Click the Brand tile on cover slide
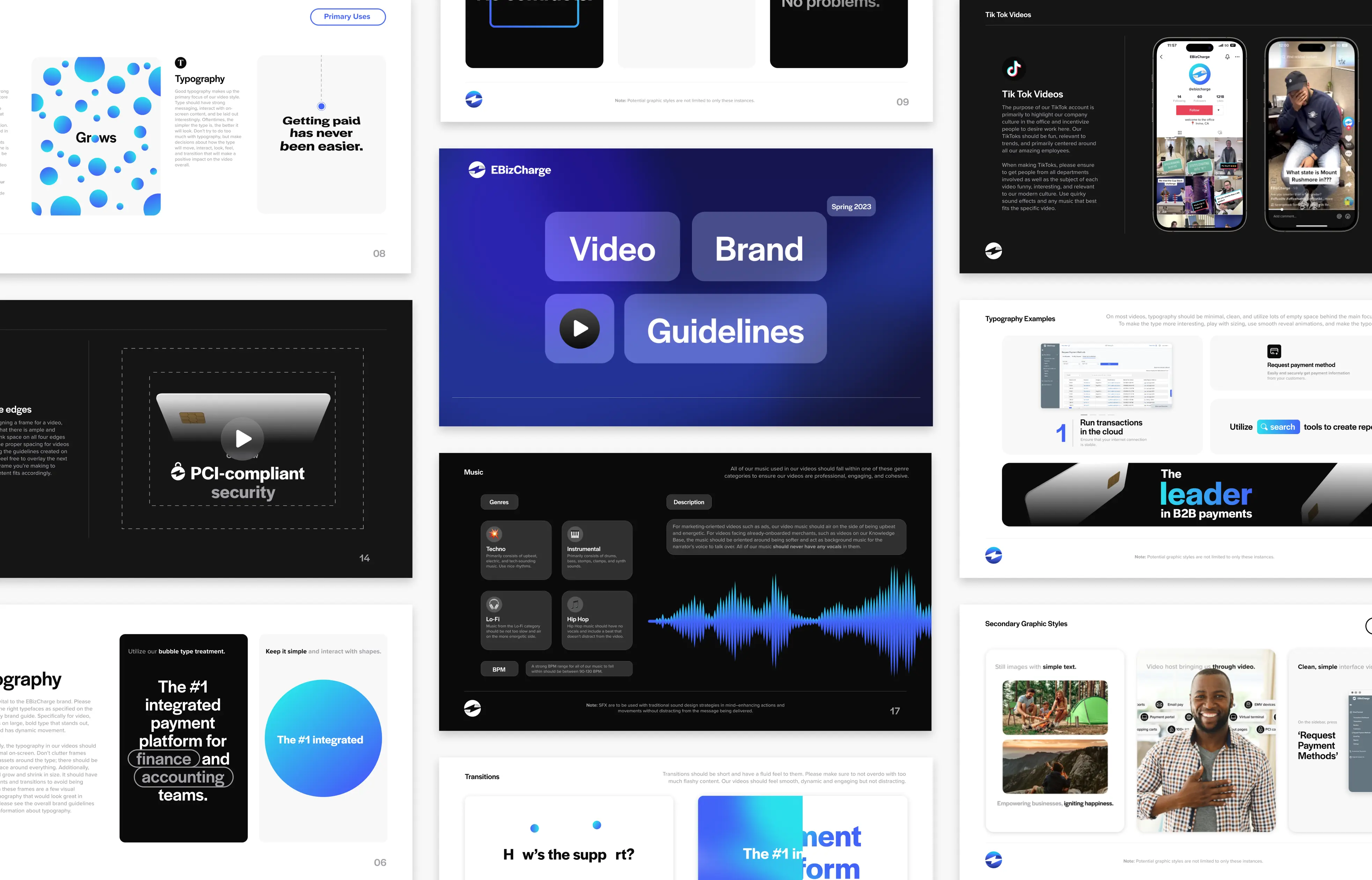Screen dimensions: 1372x880 coord(759,247)
